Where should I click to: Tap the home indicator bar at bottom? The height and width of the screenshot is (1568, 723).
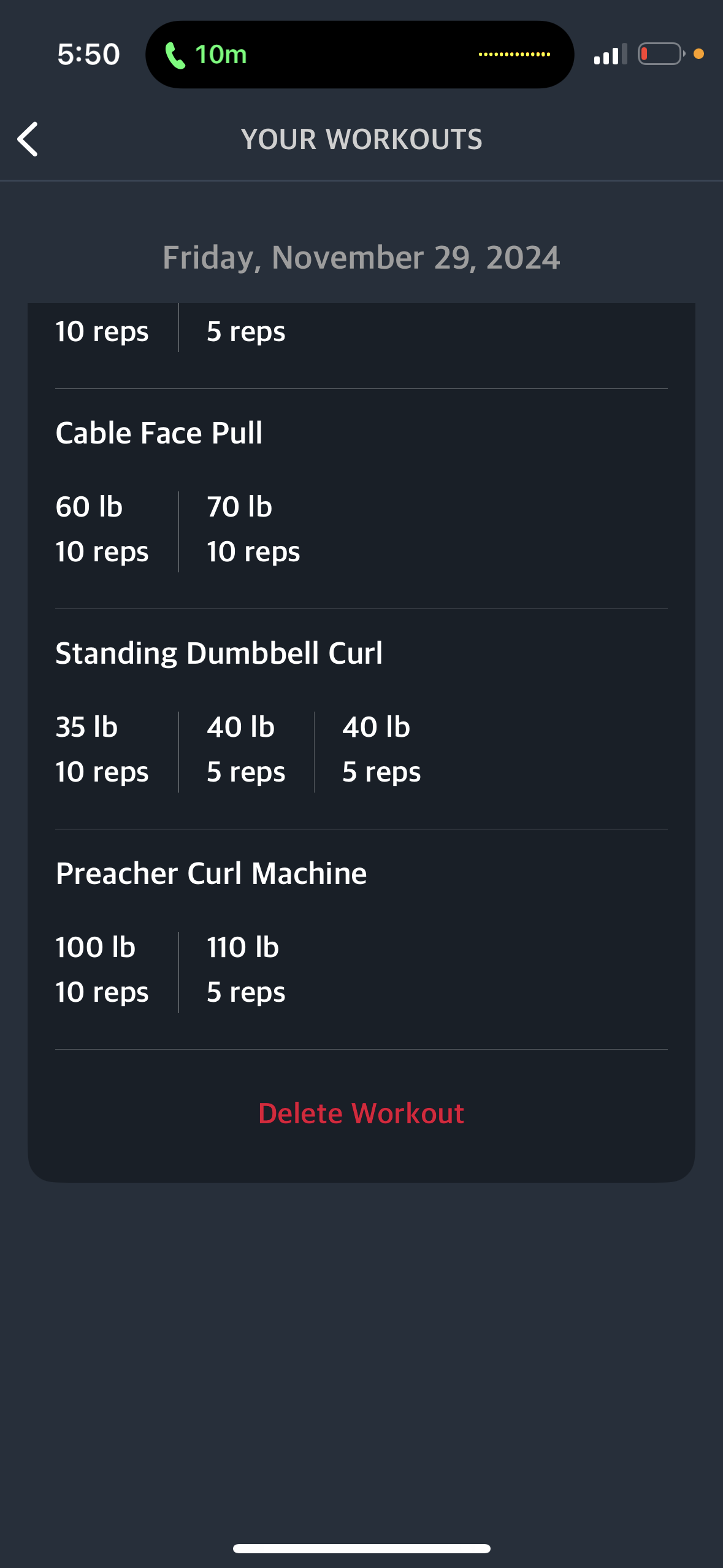(362, 1548)
